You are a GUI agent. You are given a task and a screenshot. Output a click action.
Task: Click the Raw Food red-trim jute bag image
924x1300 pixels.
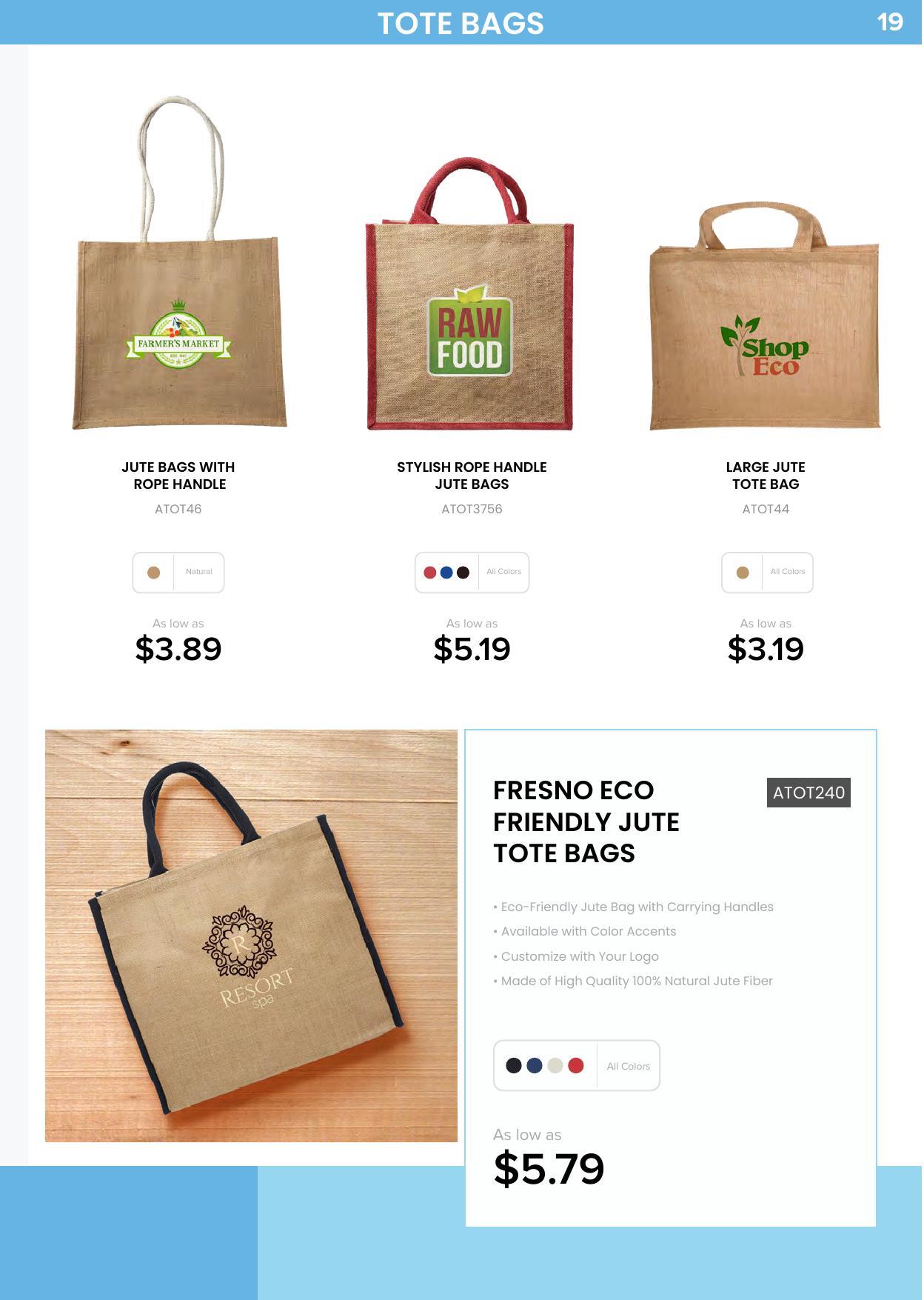(x=470, y=294)
